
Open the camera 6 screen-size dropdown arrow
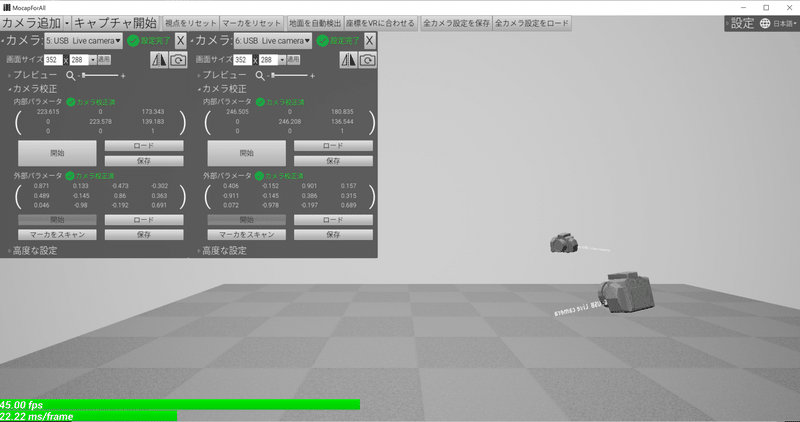click(282, 60)
